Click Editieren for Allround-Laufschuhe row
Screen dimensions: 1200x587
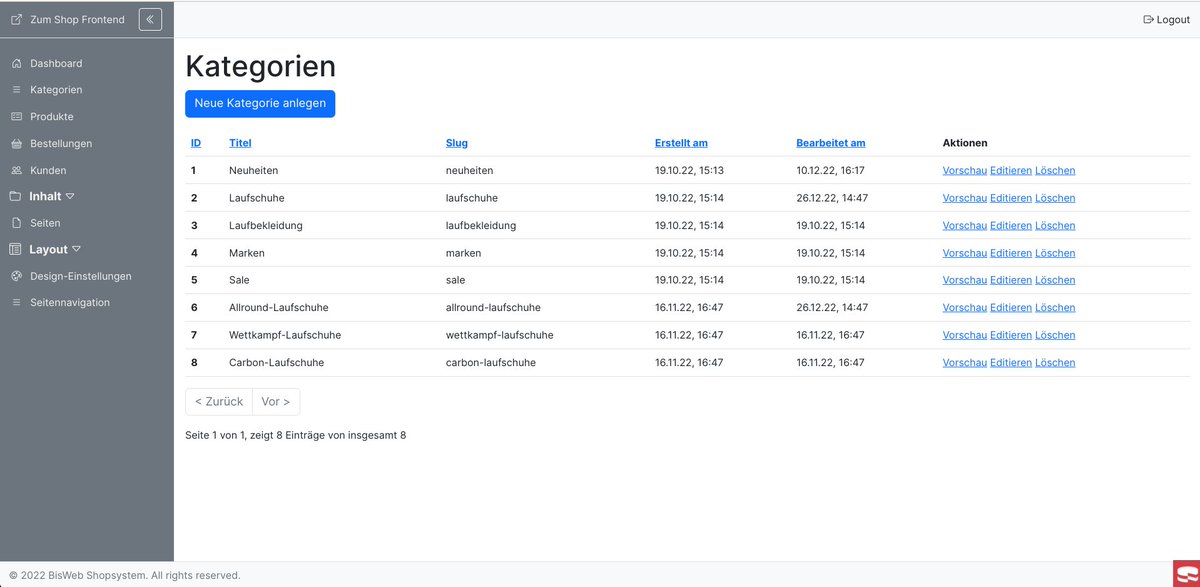pos(1011,307)
